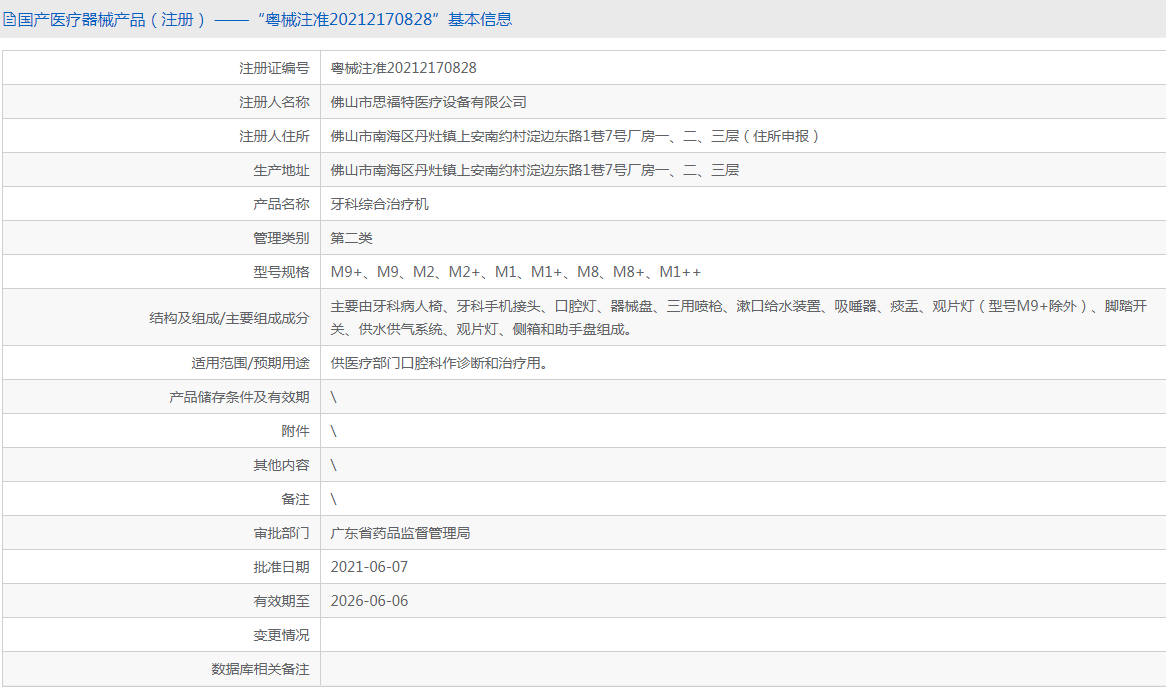Click the 结构及组成 composition description text
This screenshot has width=1166, height=689.
click(x=740, y=317)
